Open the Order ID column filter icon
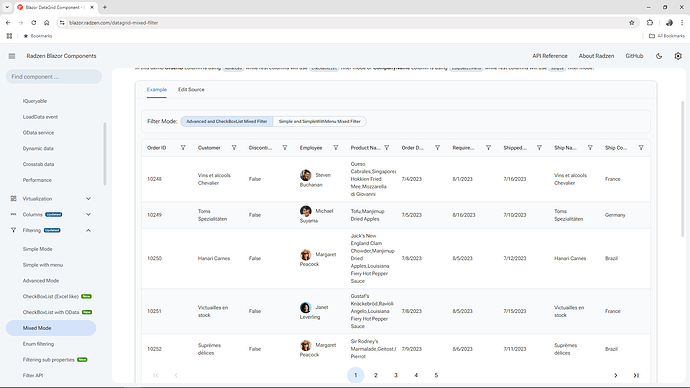 [183, 148]
